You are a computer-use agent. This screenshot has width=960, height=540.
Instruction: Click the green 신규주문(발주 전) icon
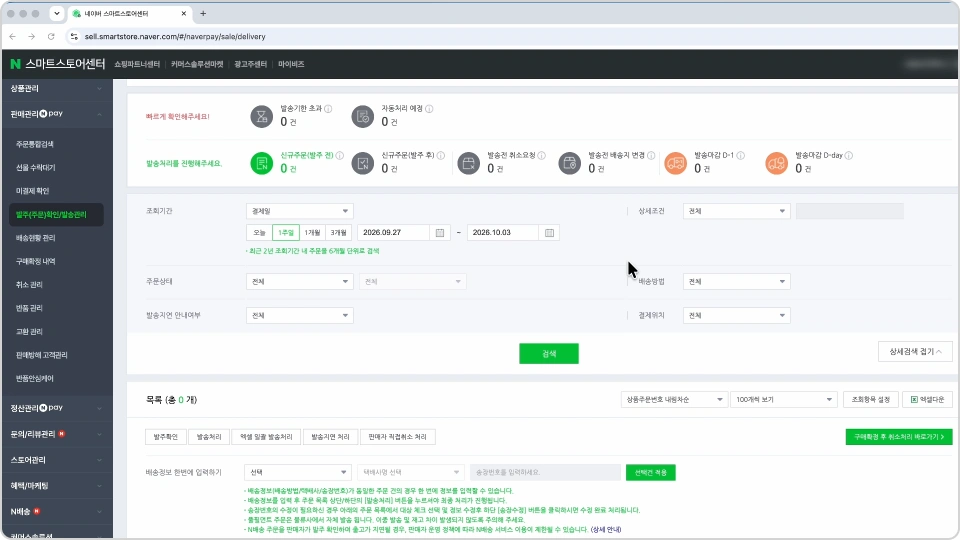(x=261, y=163)
